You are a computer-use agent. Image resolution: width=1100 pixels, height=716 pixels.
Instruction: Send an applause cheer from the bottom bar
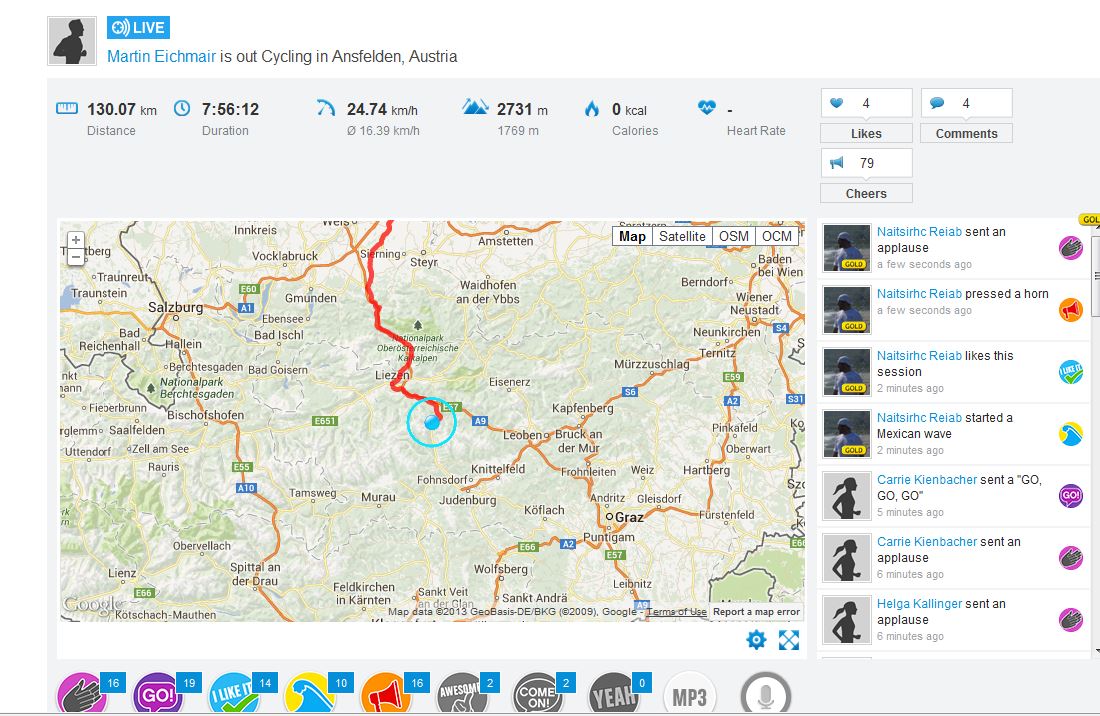(83, 694)
